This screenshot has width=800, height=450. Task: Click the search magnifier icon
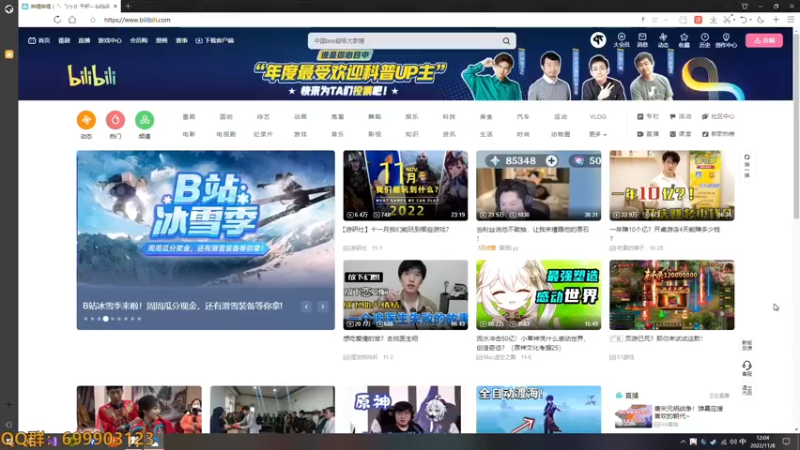pos(506,41)
